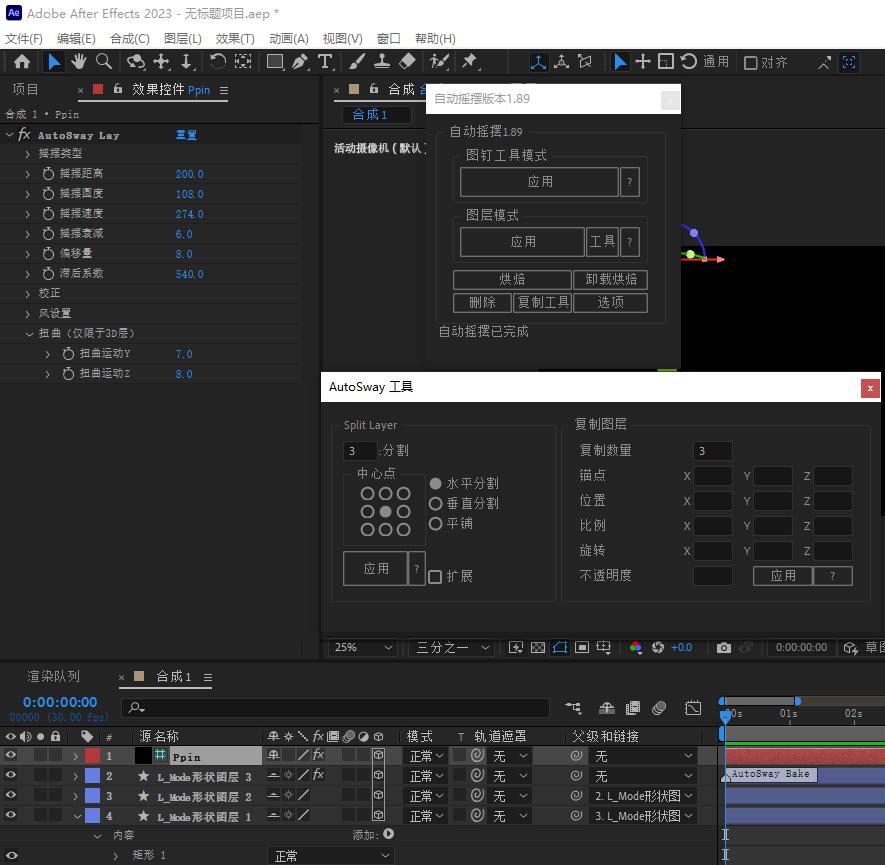This screenshot has height=865, width=885.
Task: Click blue label color swatch of layer 2
Action: (x=93, y=776)
